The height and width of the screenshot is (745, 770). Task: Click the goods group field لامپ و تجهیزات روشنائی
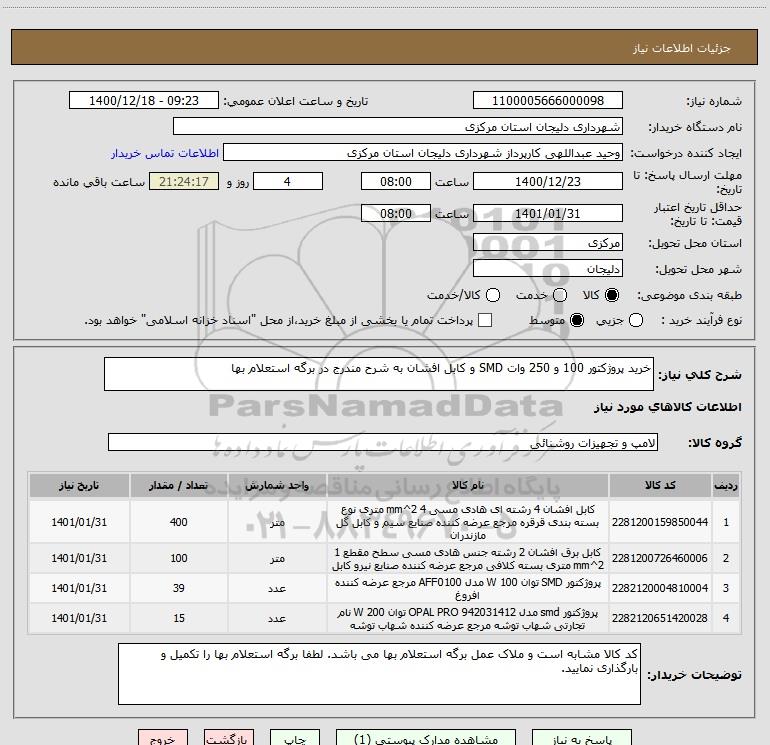(383, 442)
